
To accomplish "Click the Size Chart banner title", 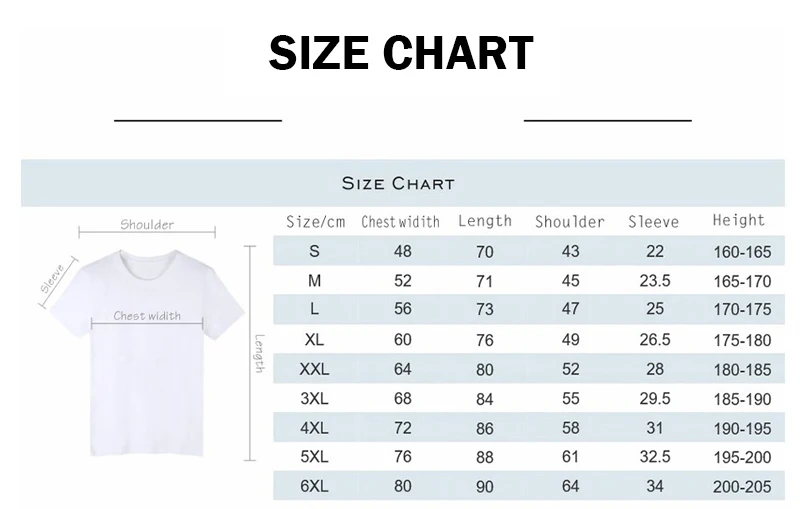I will [398, 184].
